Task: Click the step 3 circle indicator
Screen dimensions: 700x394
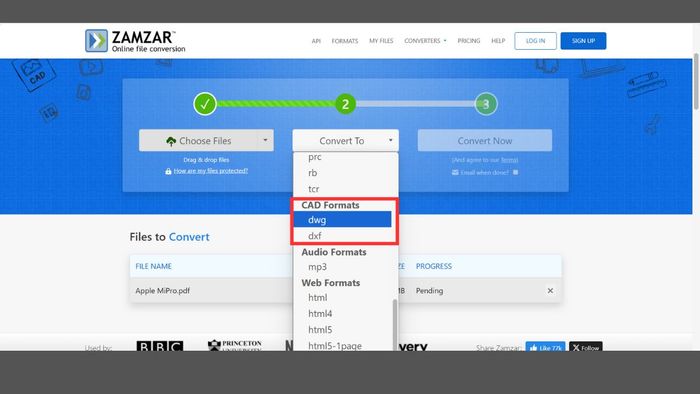Action: (x=486, y=104)
